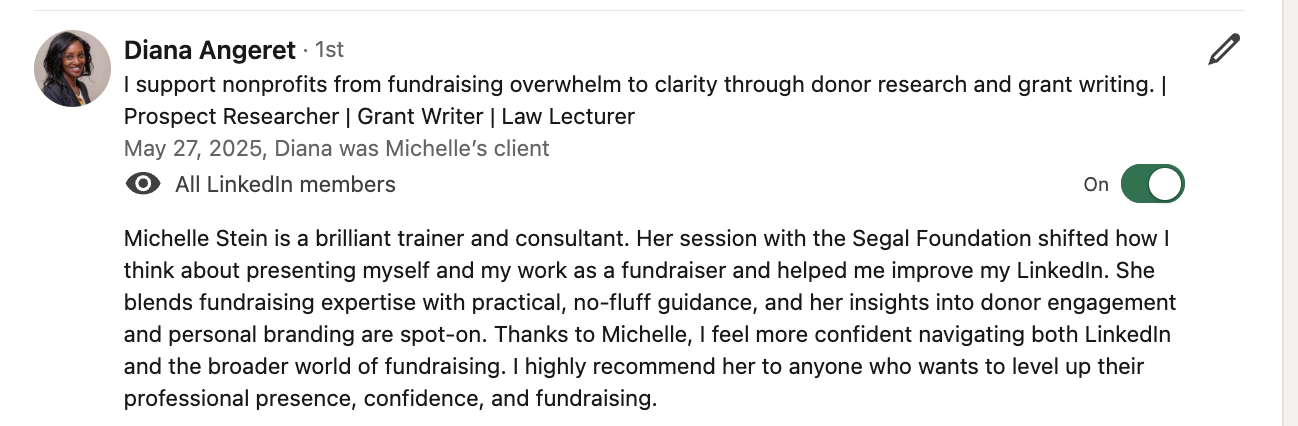Click the vertical scrollbar track at right
This screenshot has height=426, width=1298.
(x=1290, y=213)
